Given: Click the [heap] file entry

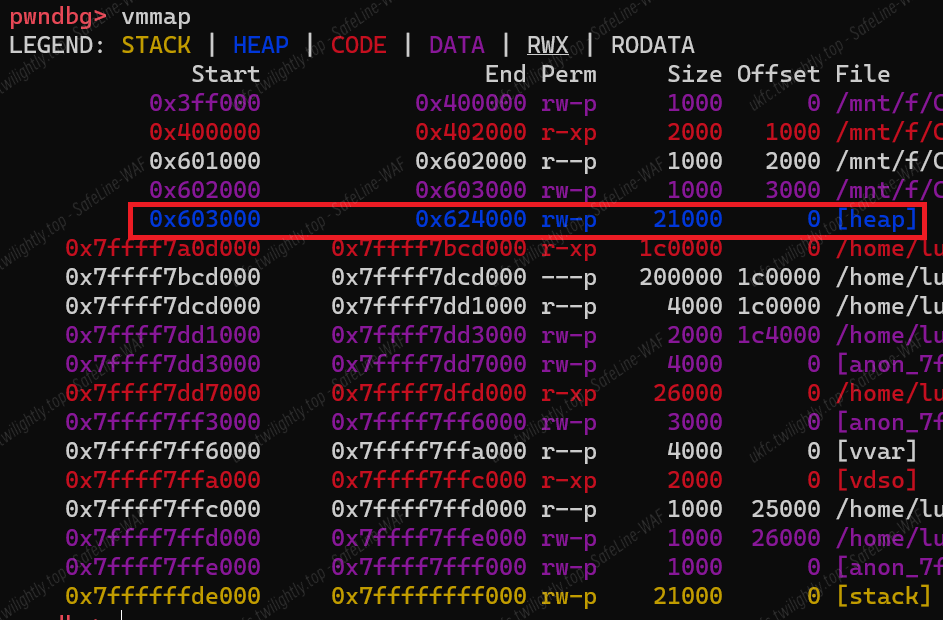Looking at the screenshot, I should (876, 219).
